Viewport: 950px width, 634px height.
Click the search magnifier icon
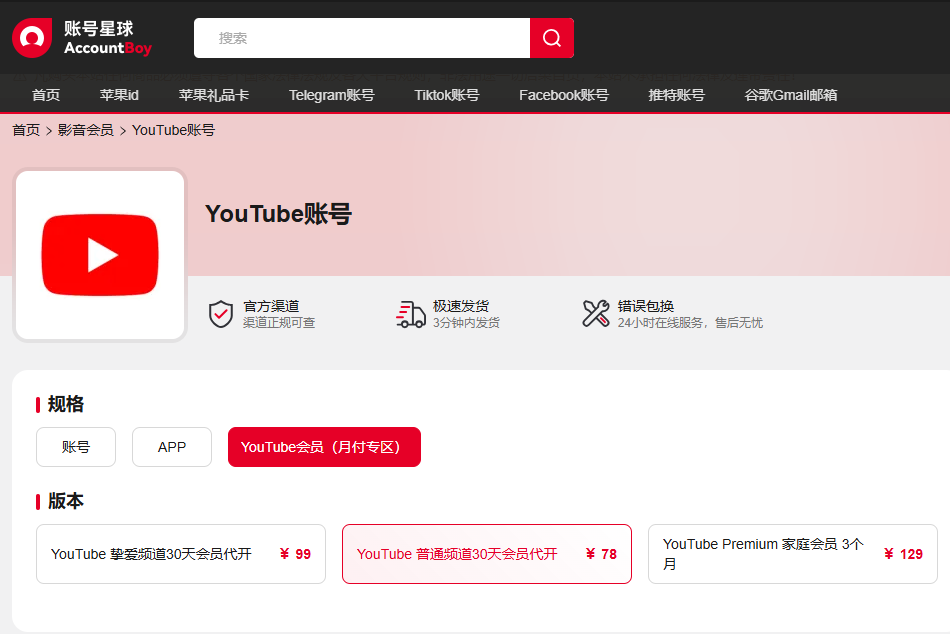(551, 37)
